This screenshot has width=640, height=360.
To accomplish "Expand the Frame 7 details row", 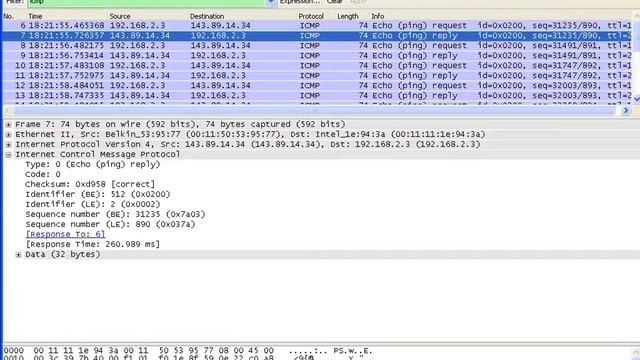I will click(8, 124).
